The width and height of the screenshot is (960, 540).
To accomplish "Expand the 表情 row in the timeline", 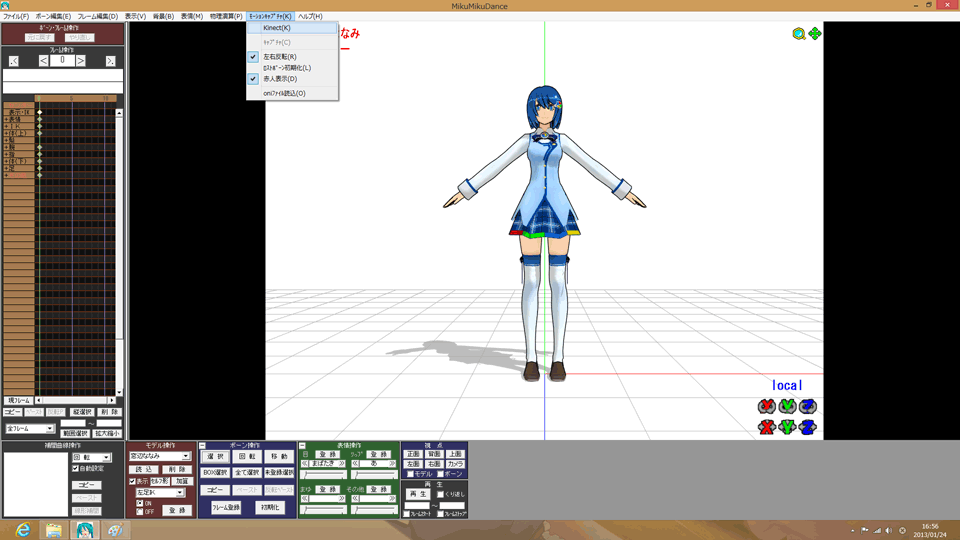I will click(x=6, y=120).
